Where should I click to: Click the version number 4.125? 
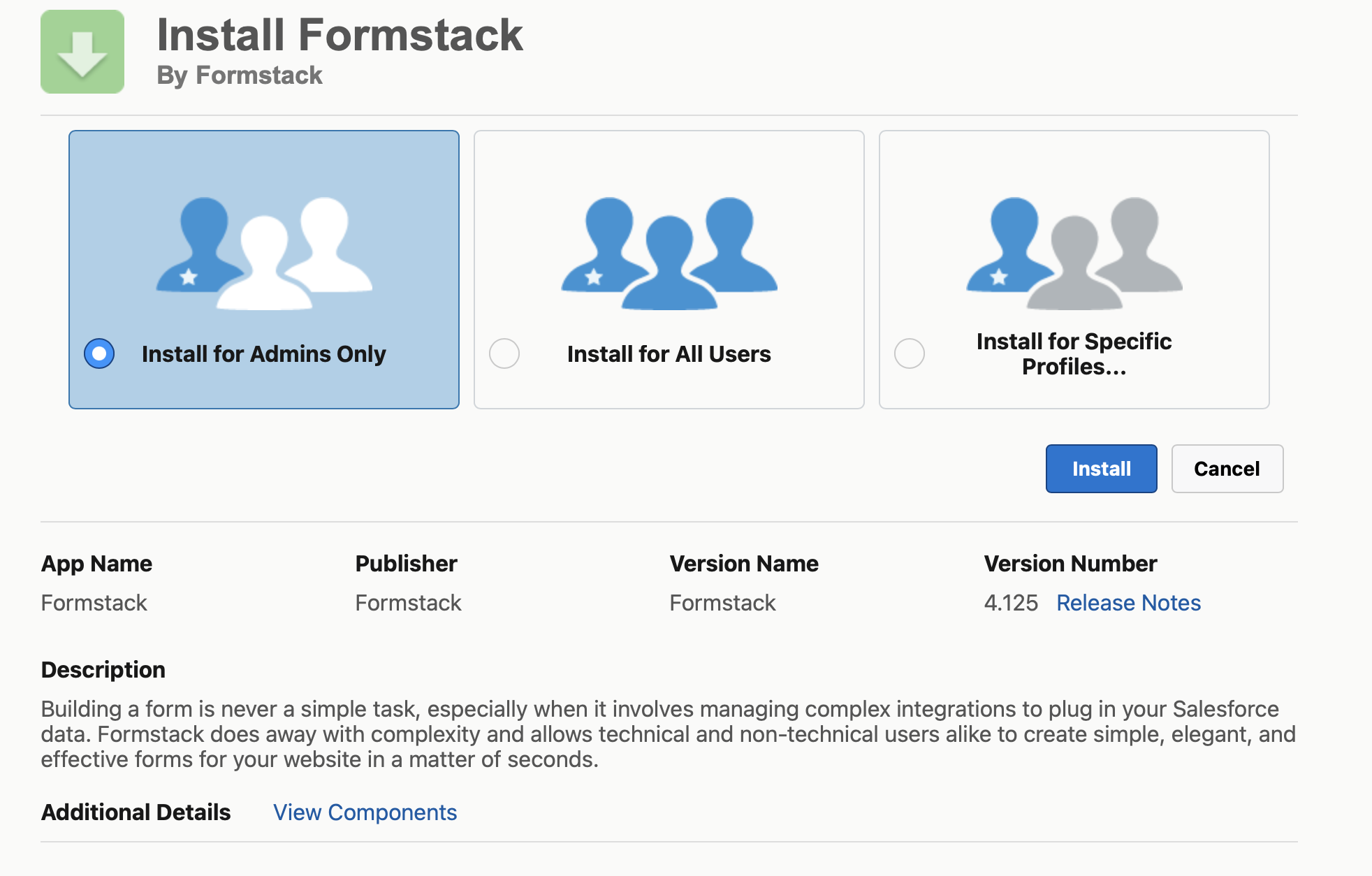pos(1010,603)
